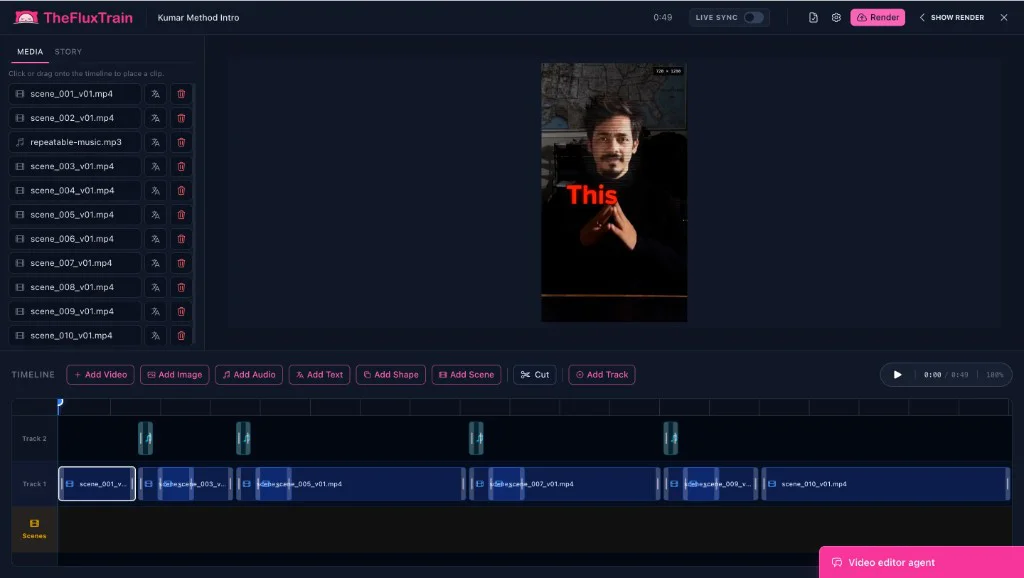Delete scene_007_v01.mp4 with its trash icon
The height and width of the screenshot is (578, 1024).
tap(182, 263)
